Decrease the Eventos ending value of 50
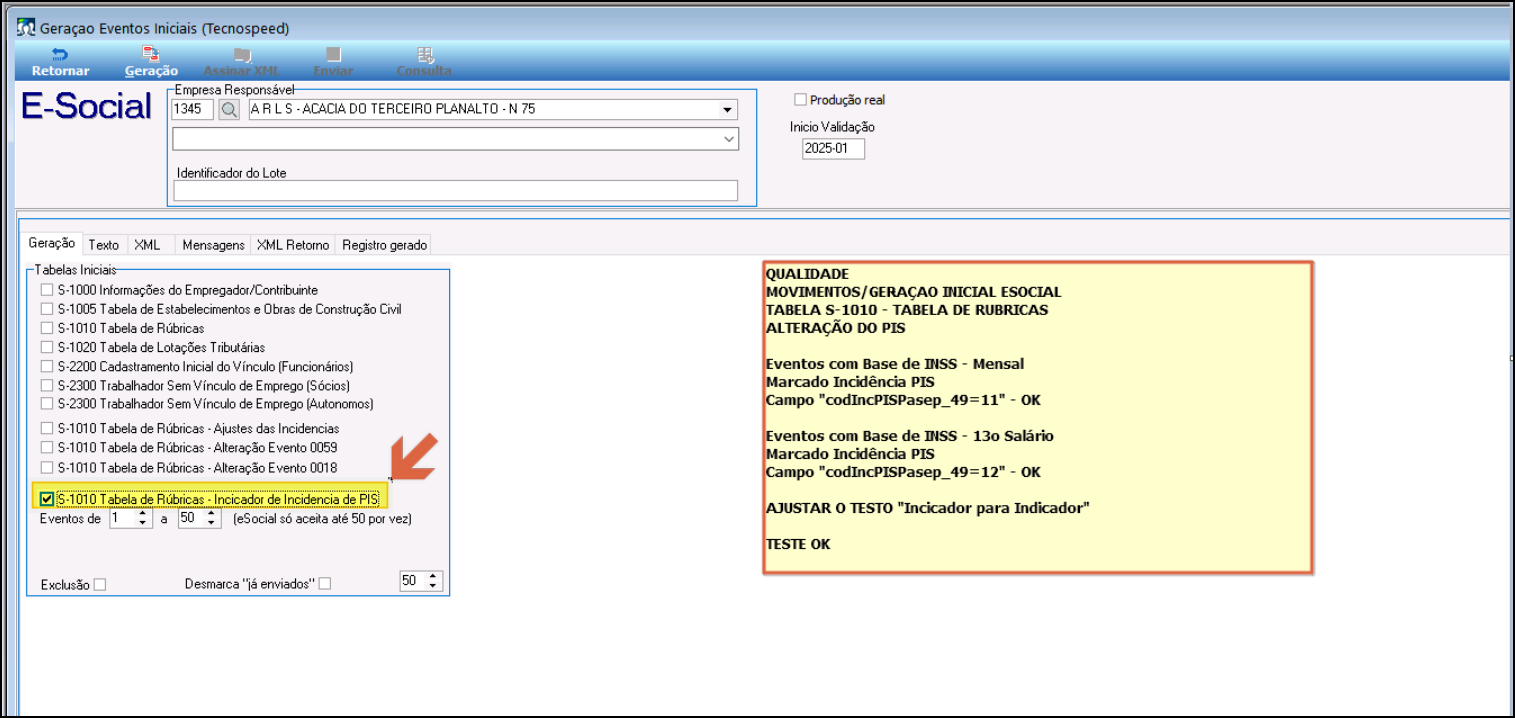1515x718 pixels. (x=211, y=524)
